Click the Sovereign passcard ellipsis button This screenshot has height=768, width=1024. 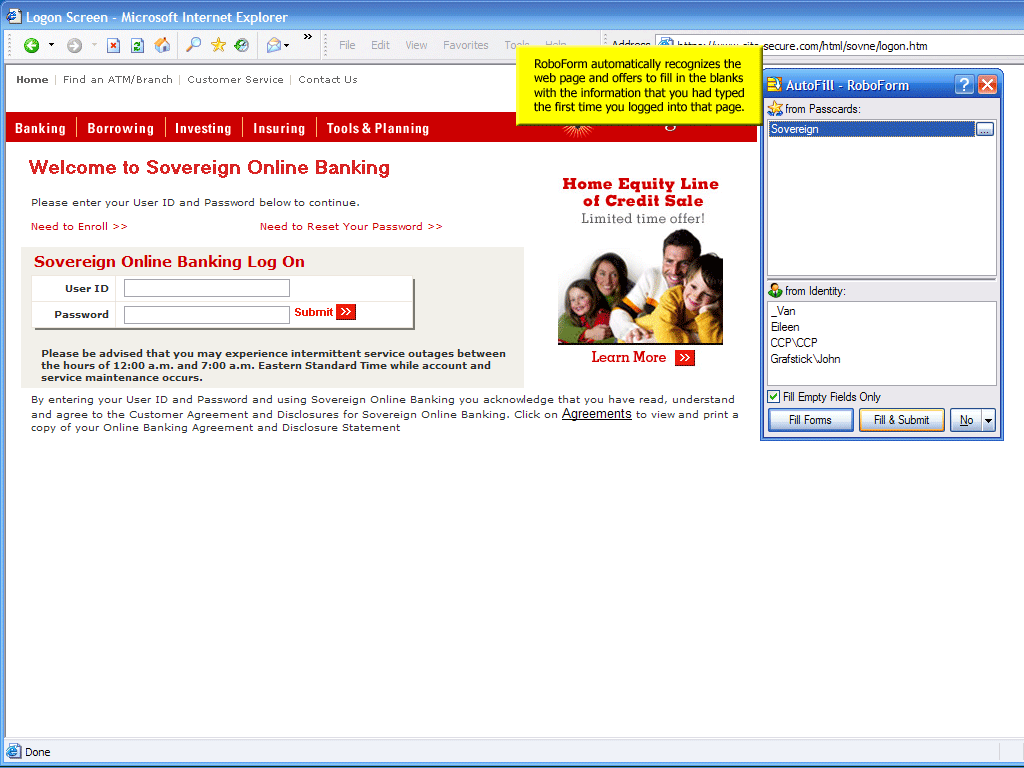984,129
